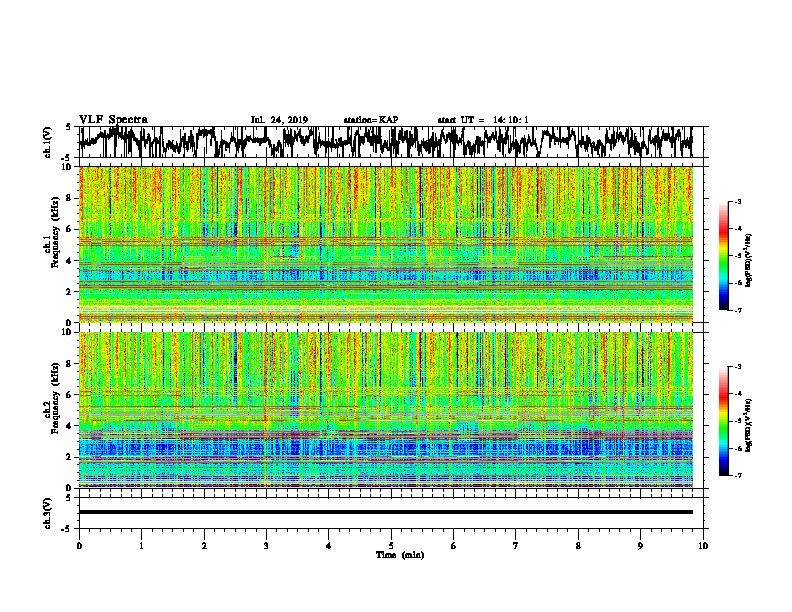Click the ch.1 colorbar log(PSD) unit label

click(749, 260)
